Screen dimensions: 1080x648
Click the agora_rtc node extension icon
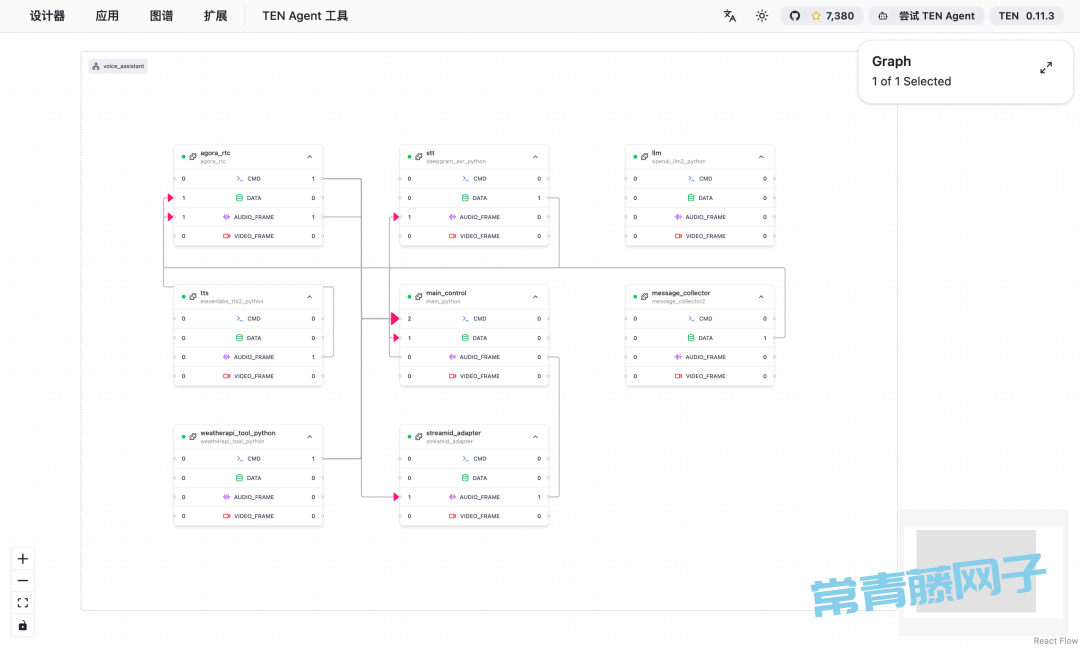[193, 157]
